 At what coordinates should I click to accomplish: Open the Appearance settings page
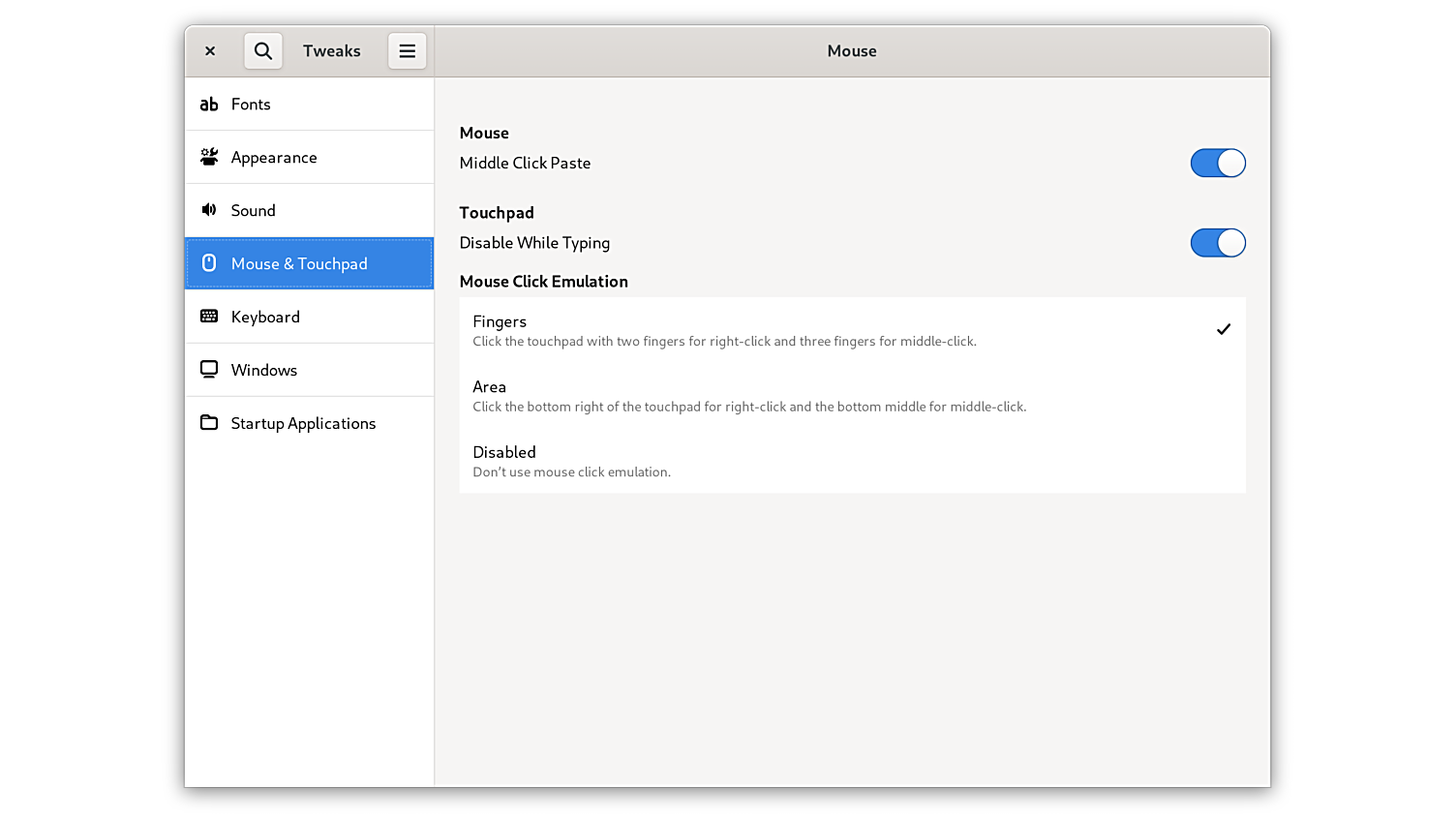pyautogui.click(x=274, y=158)
